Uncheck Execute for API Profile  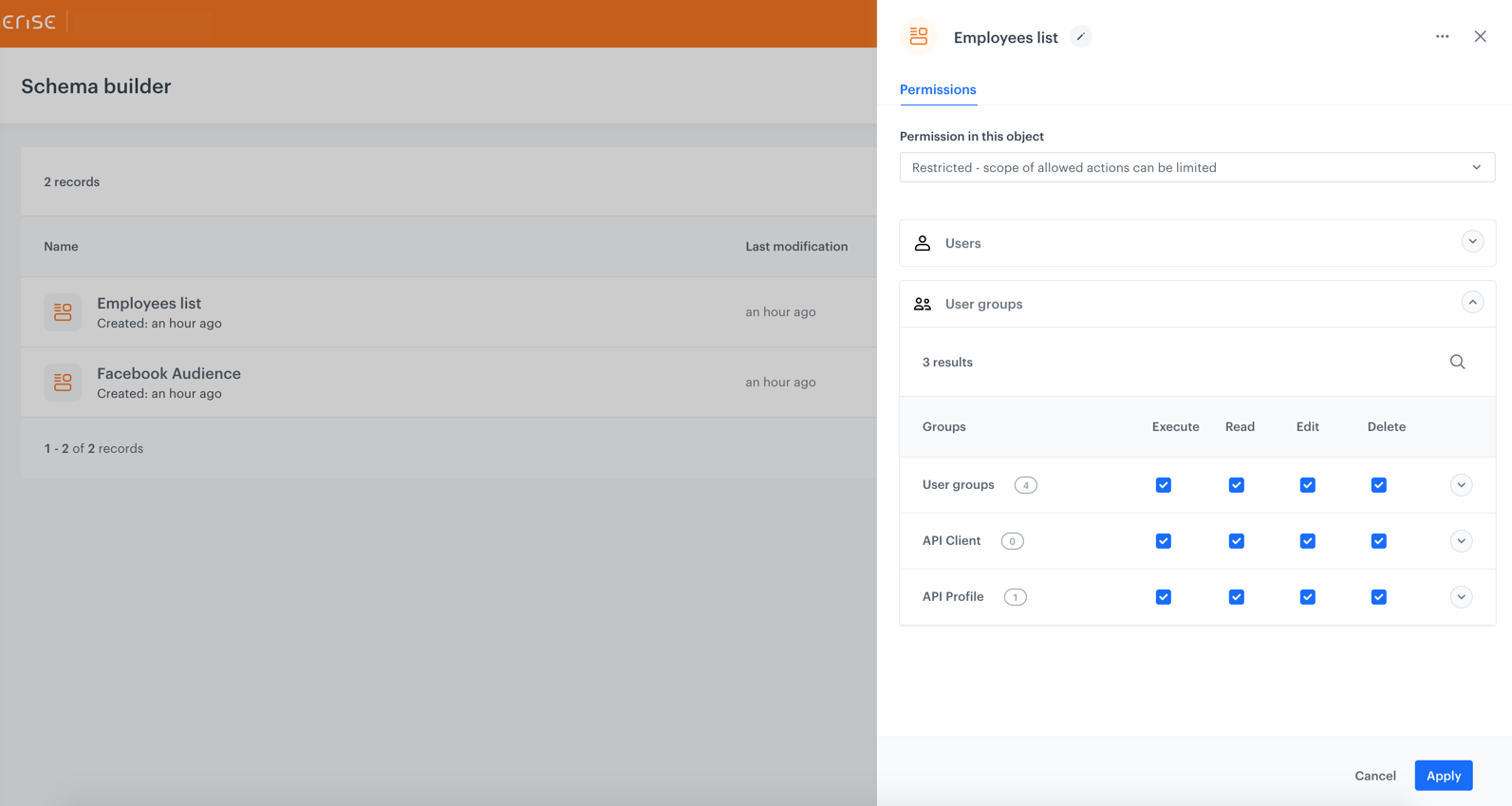[x=1163, y=597]
